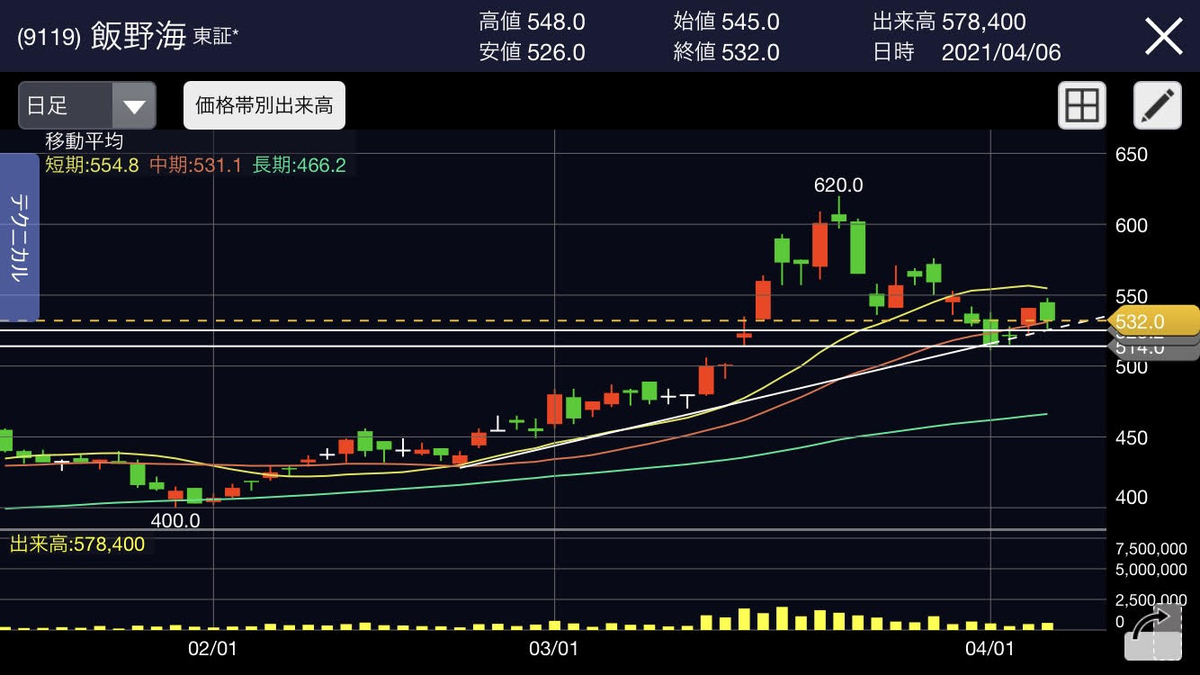Tap the 出来高:578,400 volume label

pyautogui.click(x=77, y=544)
